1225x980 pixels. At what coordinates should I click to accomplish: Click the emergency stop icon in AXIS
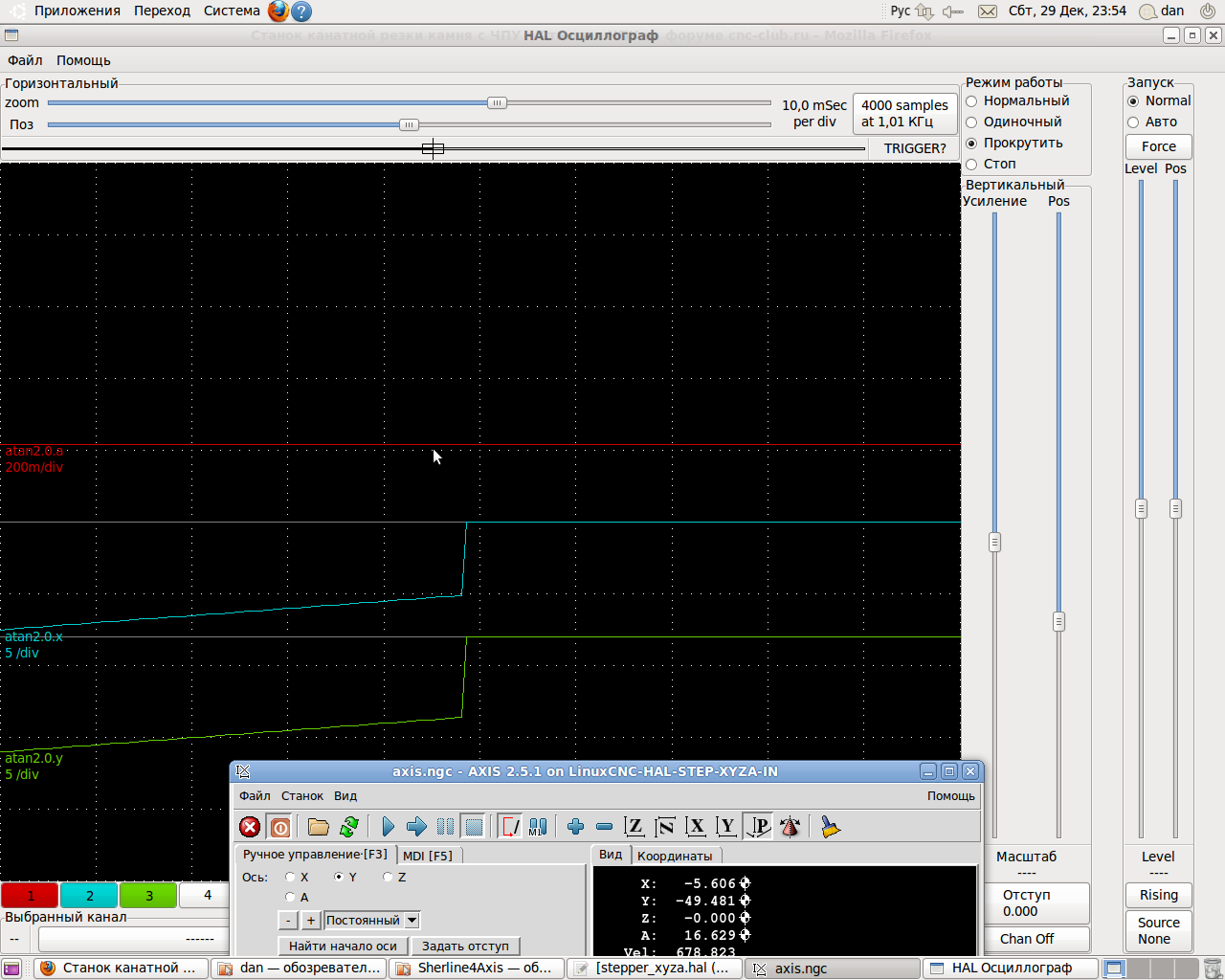(250, 827)
